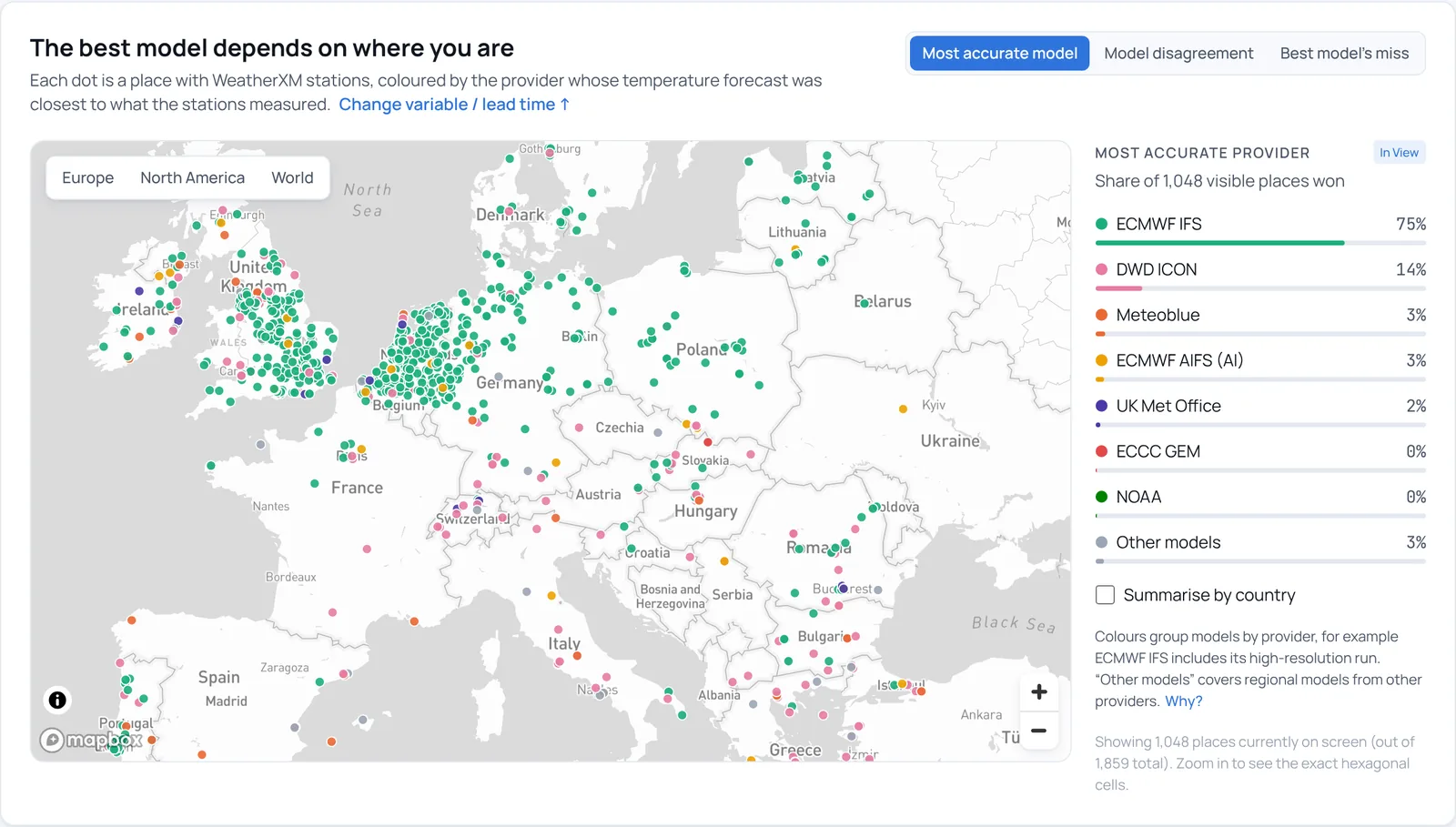
Task: Click the ECCC GEM red legend dot
Action: click(1101, 451)
